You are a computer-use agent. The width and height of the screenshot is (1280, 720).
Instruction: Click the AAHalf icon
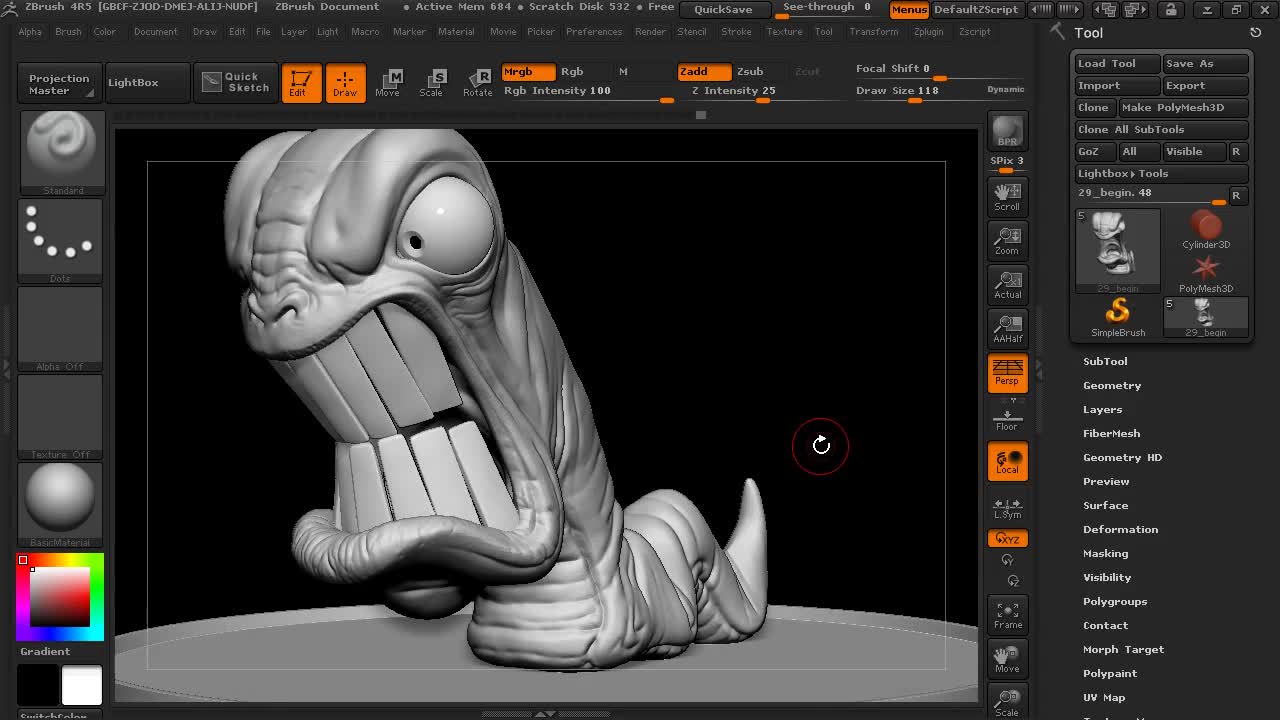tap(1007, 329)
